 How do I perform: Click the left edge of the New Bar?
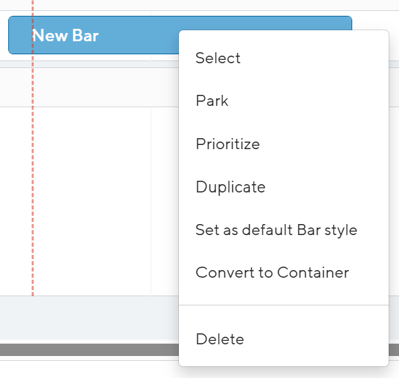pos(9,35)
